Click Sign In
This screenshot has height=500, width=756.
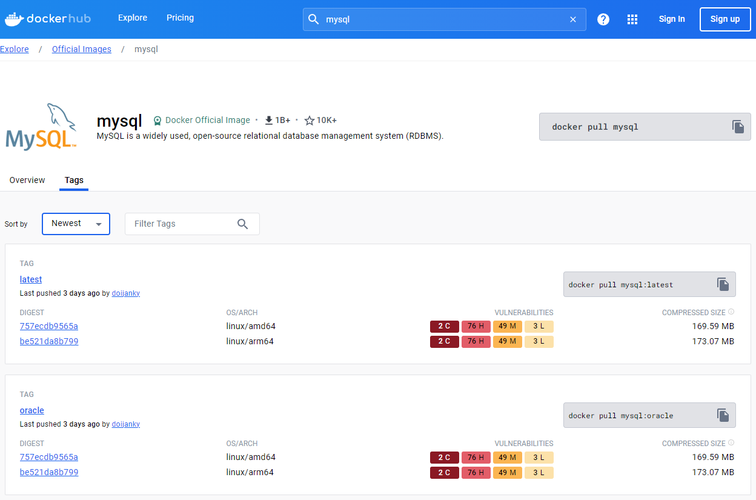(672, 19)
